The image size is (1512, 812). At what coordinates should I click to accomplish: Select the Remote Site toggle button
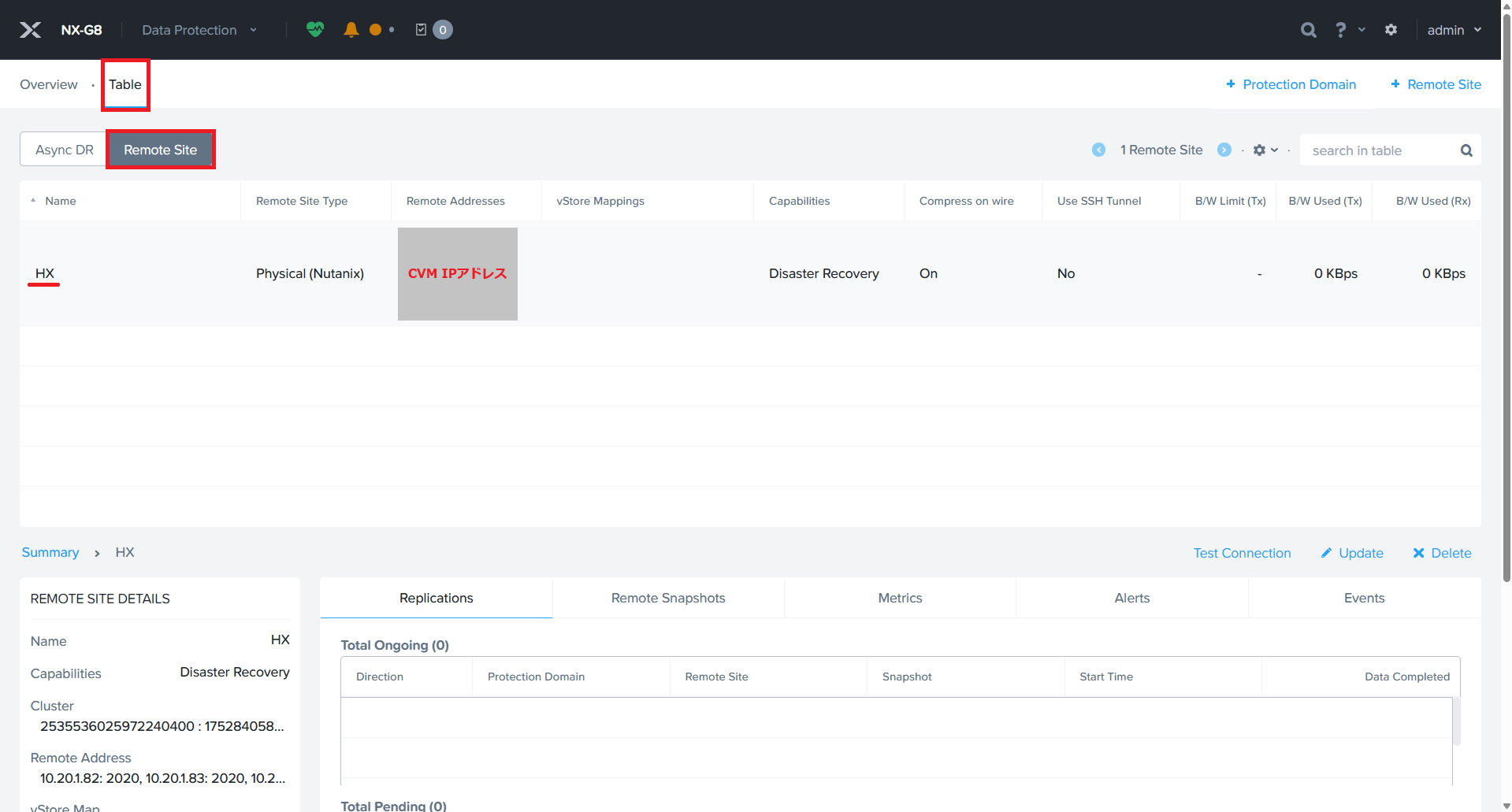pos(160,150)
